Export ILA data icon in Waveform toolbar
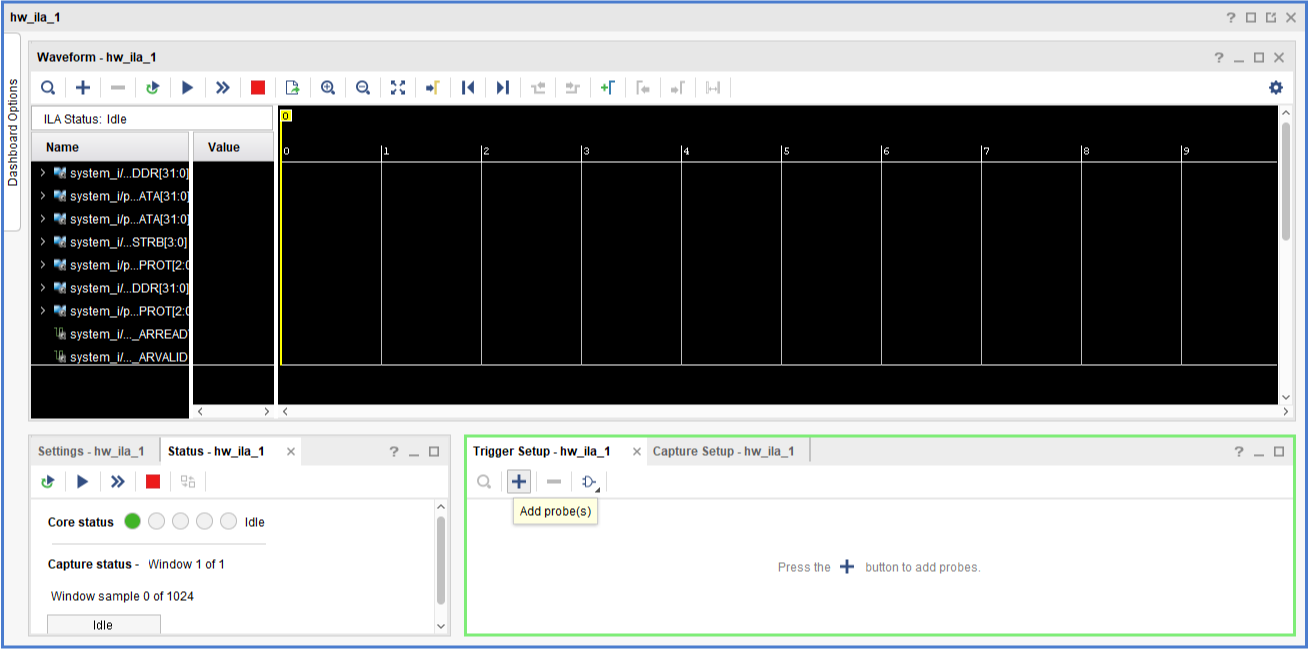This screenshot has height=651, width=1310. click(x=292, y=88)
